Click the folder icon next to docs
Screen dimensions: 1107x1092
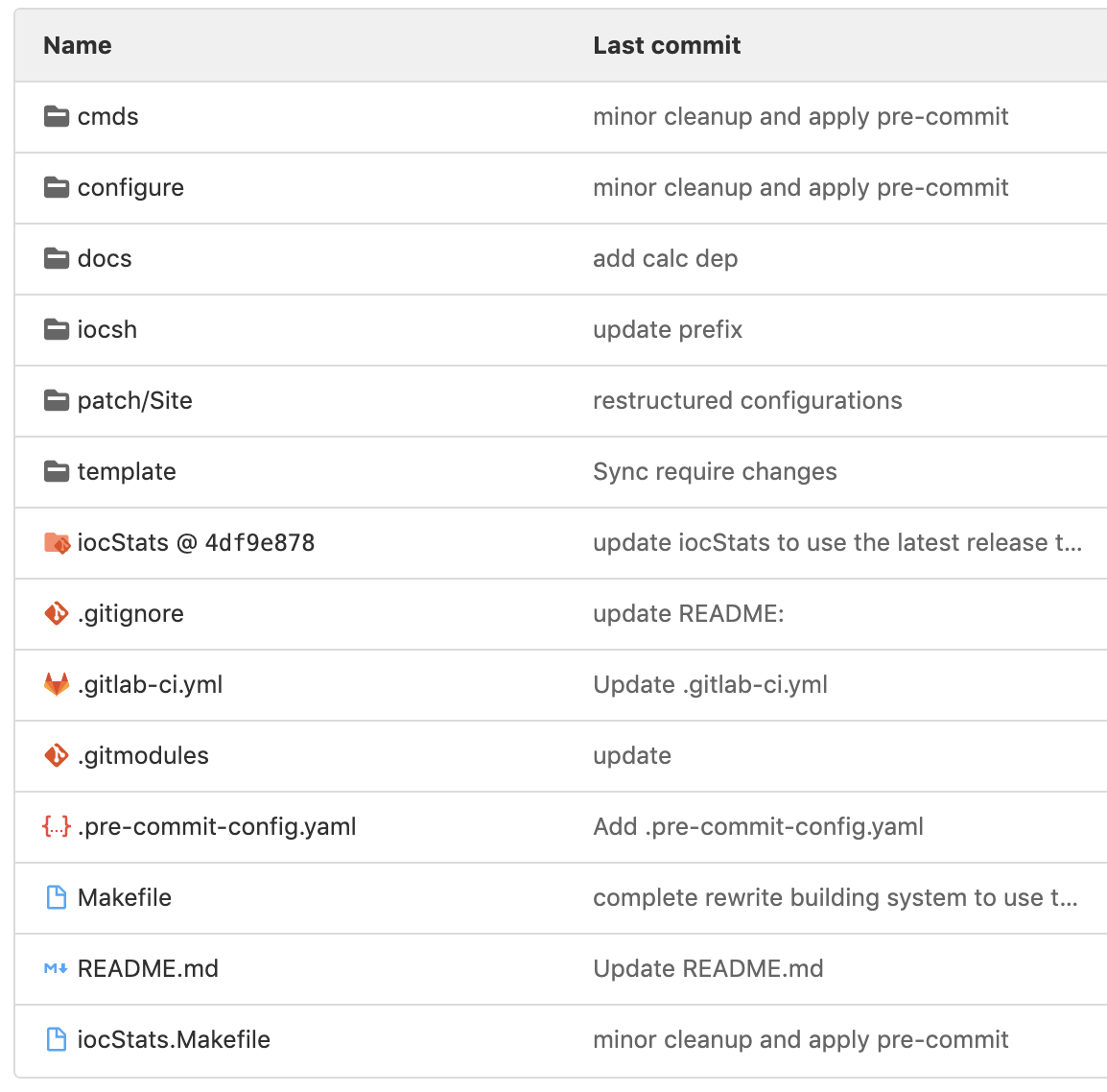[x=57, y=259]
